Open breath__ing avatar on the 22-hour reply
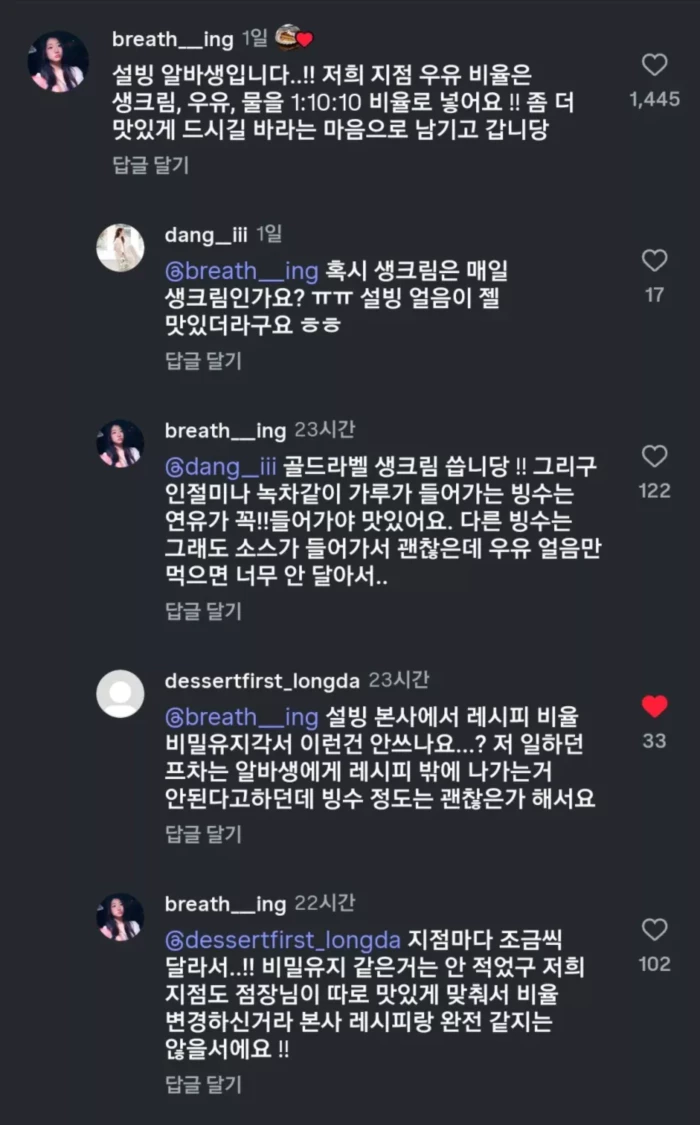Screen dimensions: 700x1125 120,916
